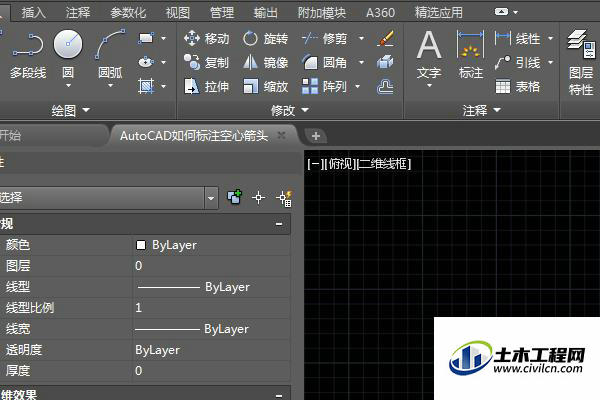Viewport: 600px width, 400px height.
Task: Open the View (视图) ribbon tab
Action: click(178, 13)
